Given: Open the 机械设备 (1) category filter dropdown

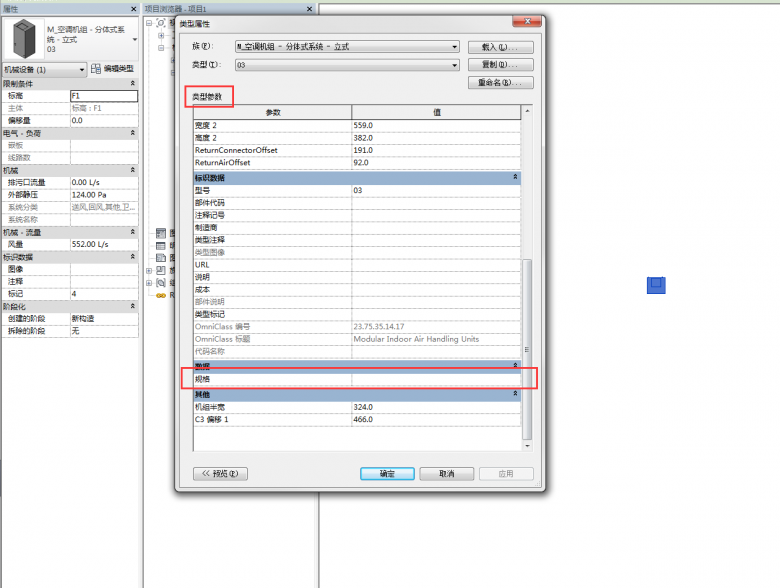Looking at the screenshot, I should pos(81,69).
